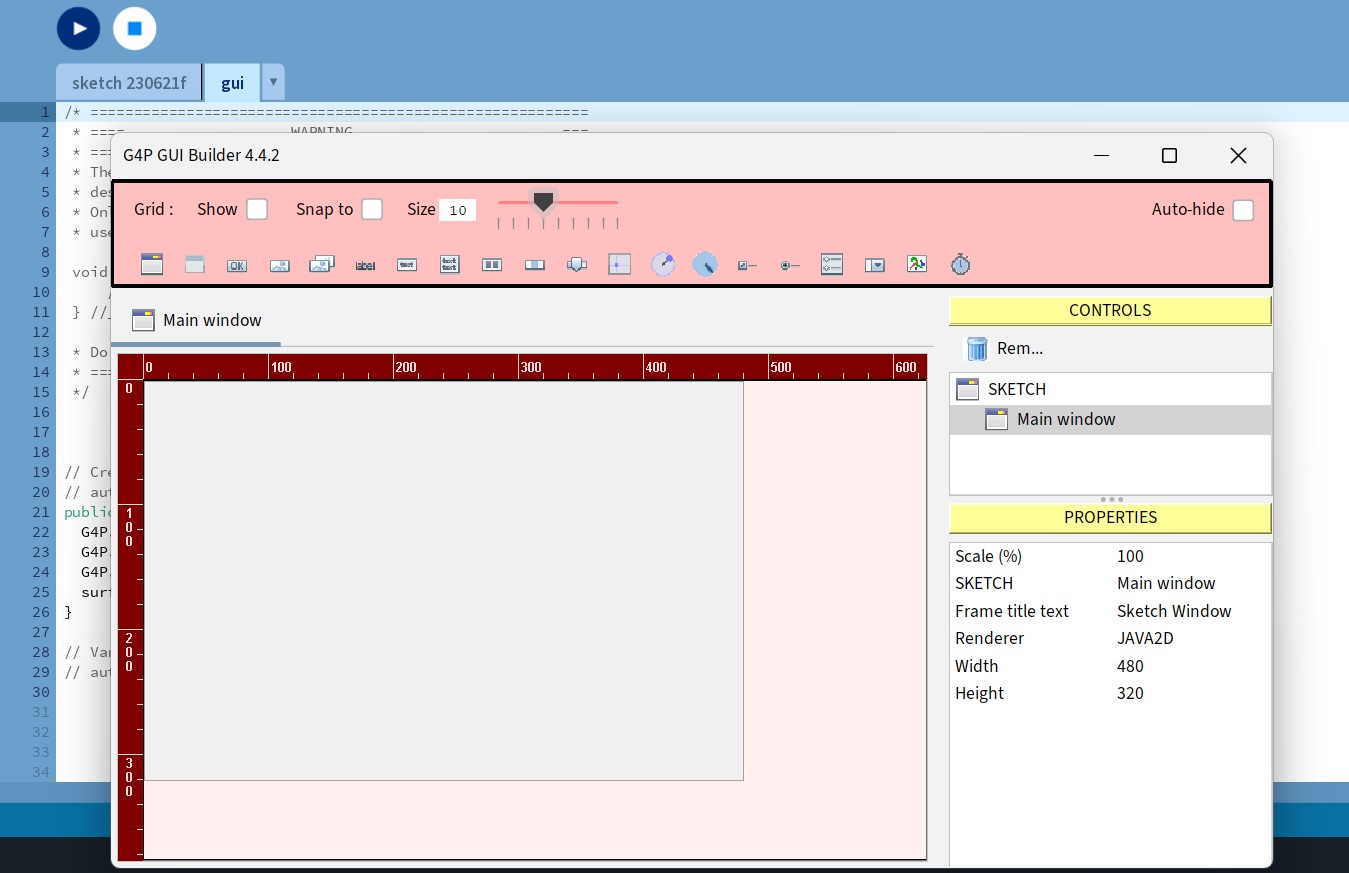Add a Drop List control
Screen dimensions: 1349x873
coord(875,265)
